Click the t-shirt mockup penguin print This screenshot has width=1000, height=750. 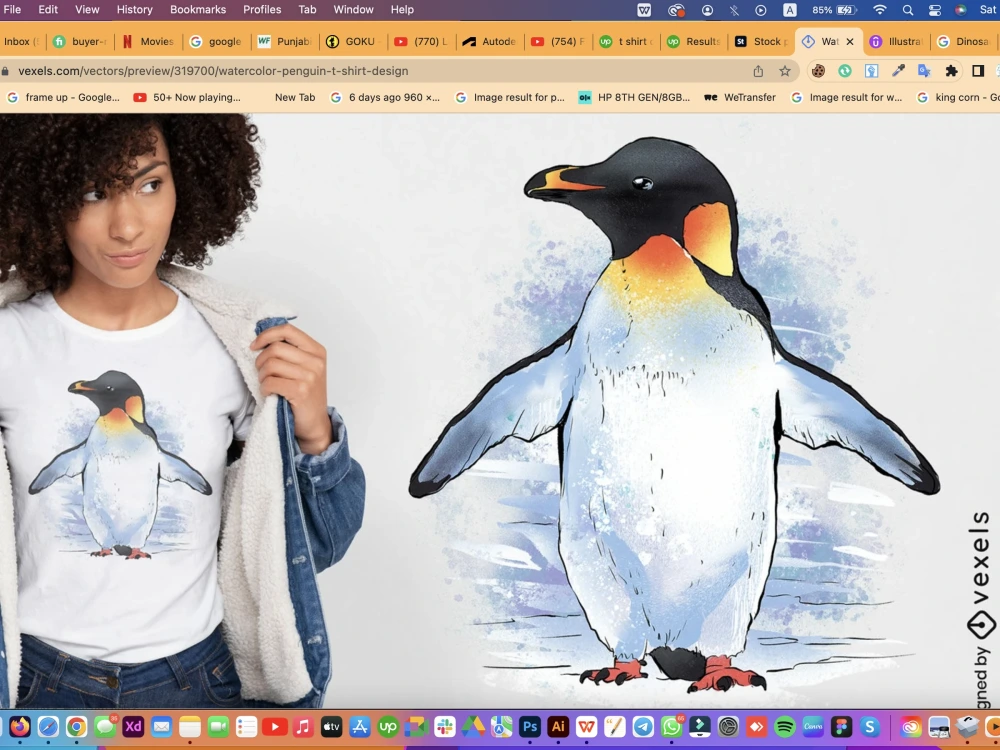click(x=120, y=466)
